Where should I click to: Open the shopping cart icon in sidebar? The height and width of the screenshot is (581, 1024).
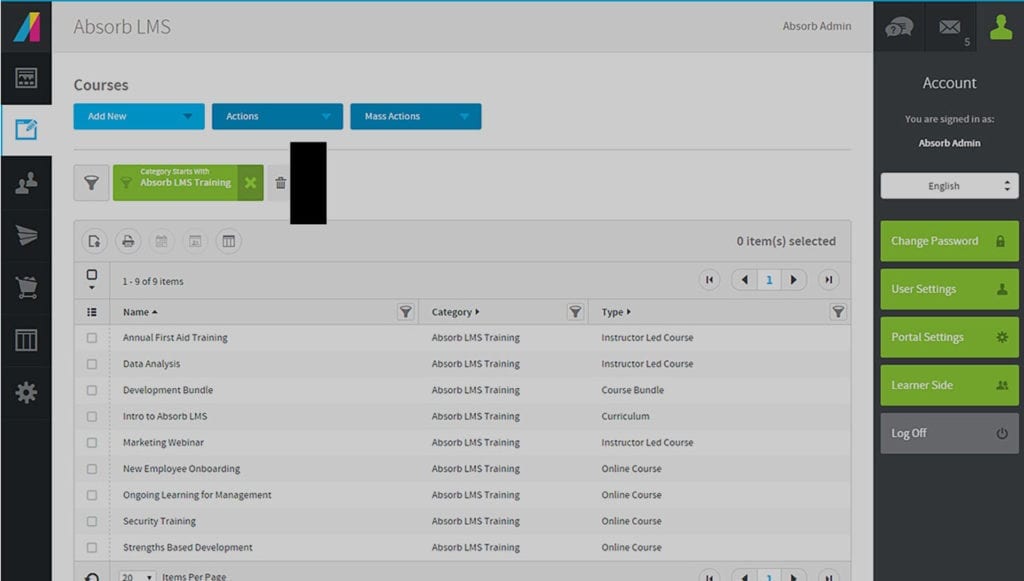click(x=26, y=287)
